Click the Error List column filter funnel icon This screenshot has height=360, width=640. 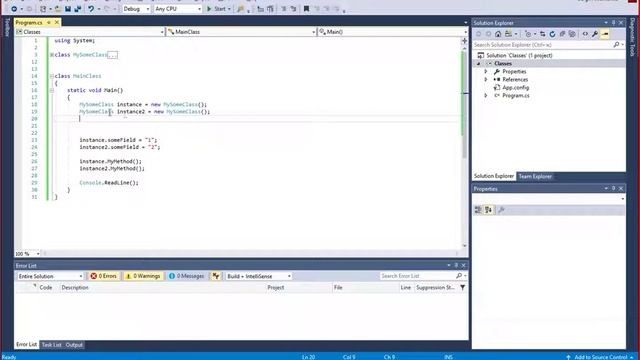pyautogui.click(x=462, y=287)
